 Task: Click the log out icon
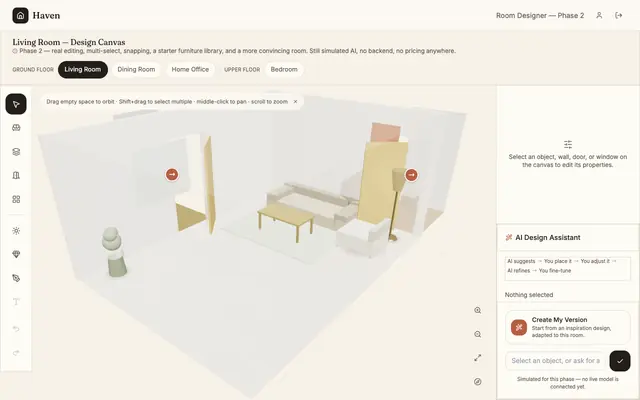point(619,16)
